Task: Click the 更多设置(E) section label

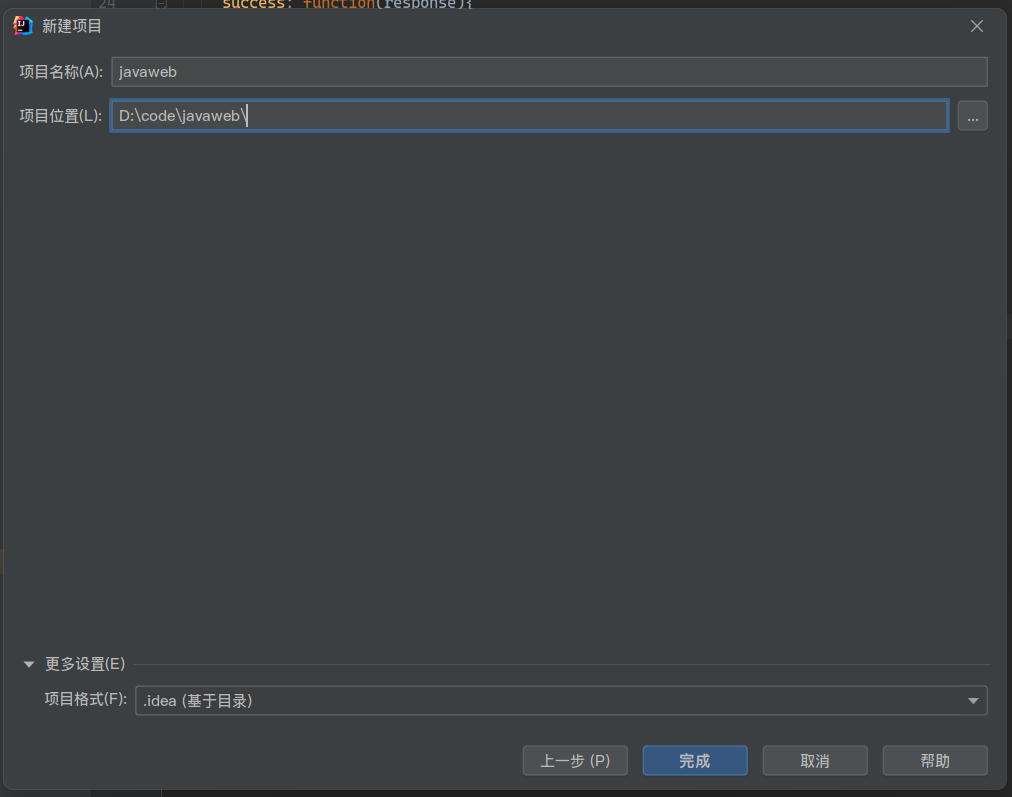Action: point(85,664)
